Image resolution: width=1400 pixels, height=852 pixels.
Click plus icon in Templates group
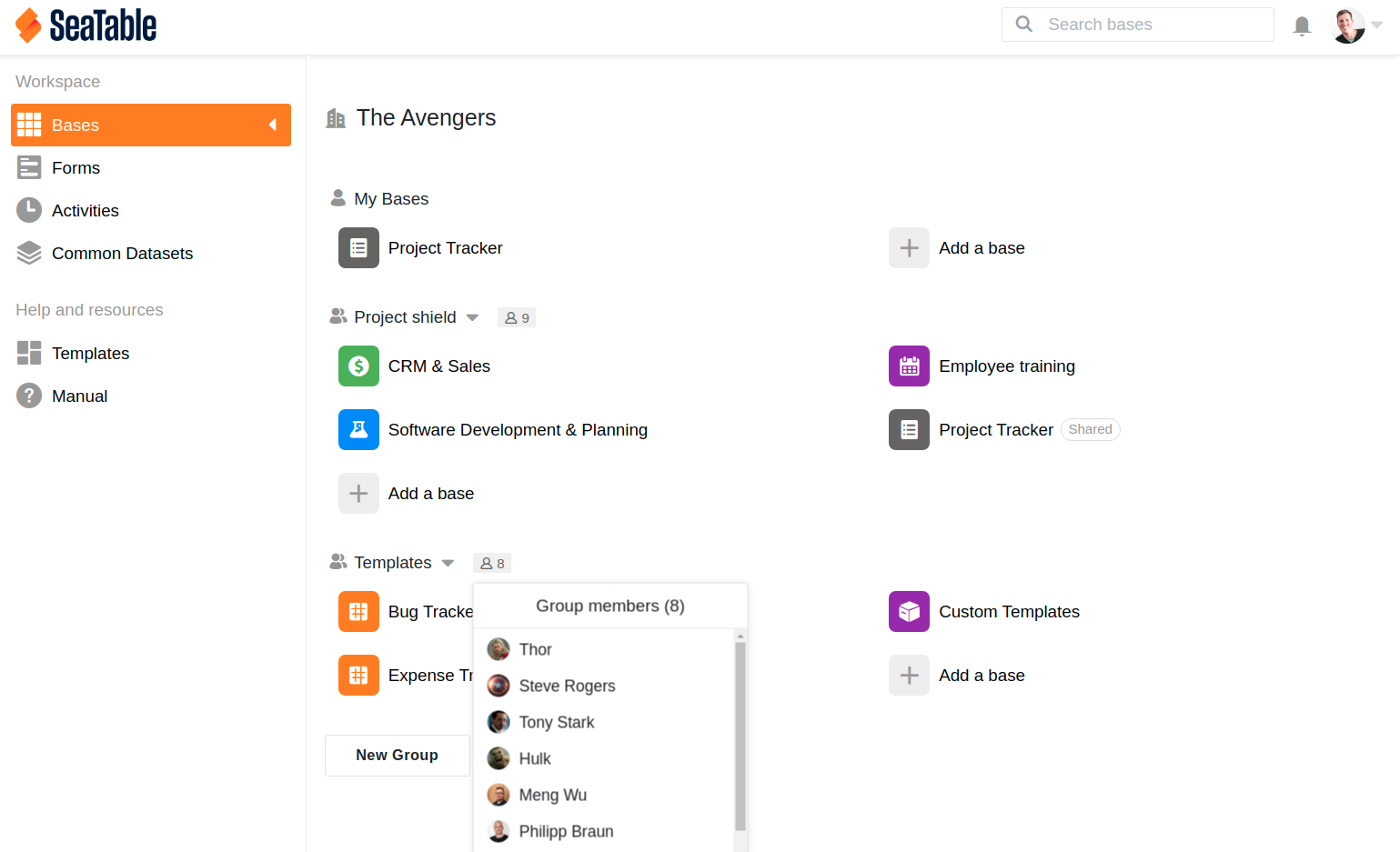909,675
